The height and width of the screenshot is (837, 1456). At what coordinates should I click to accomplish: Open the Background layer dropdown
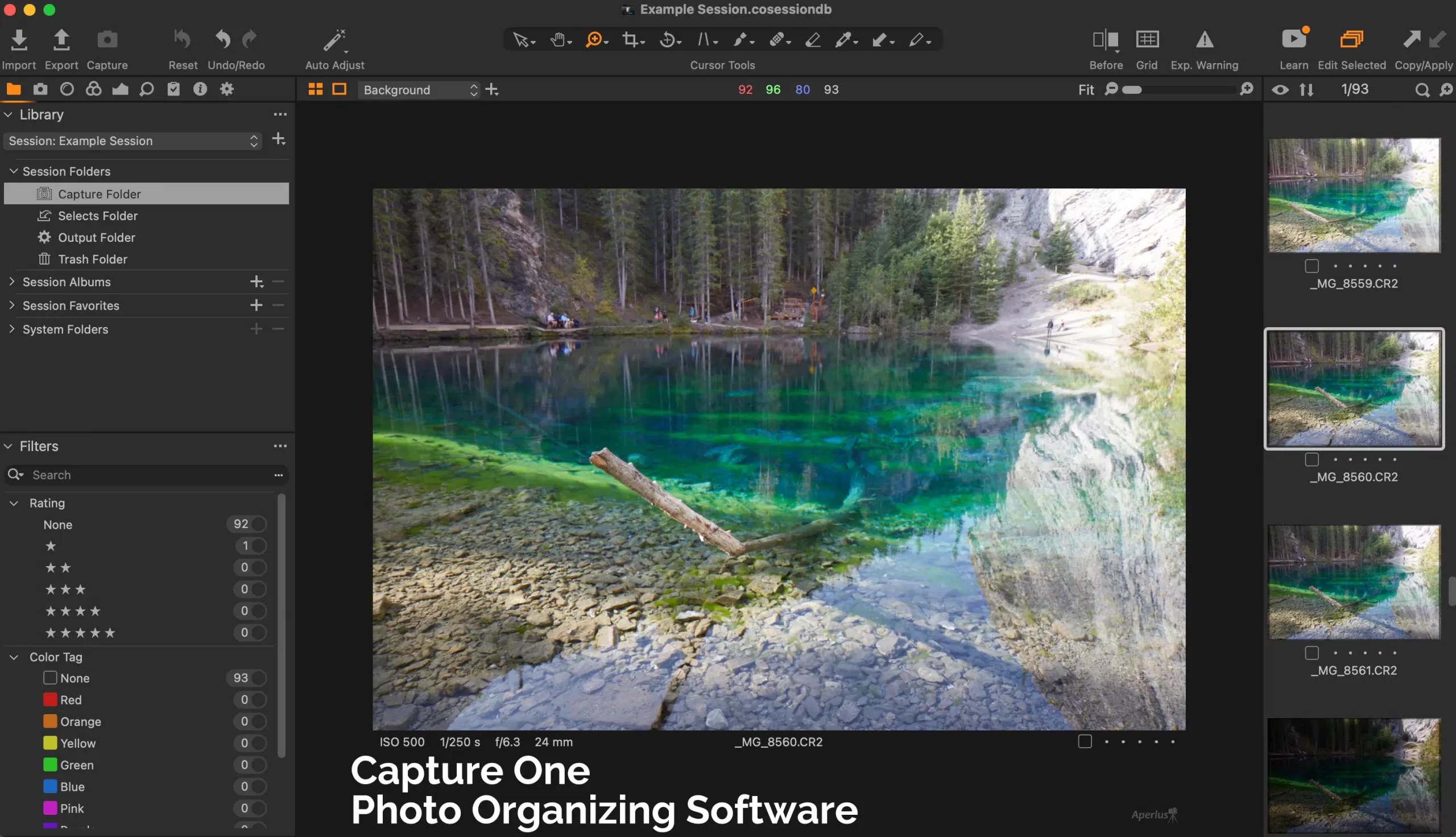(419, 90)
